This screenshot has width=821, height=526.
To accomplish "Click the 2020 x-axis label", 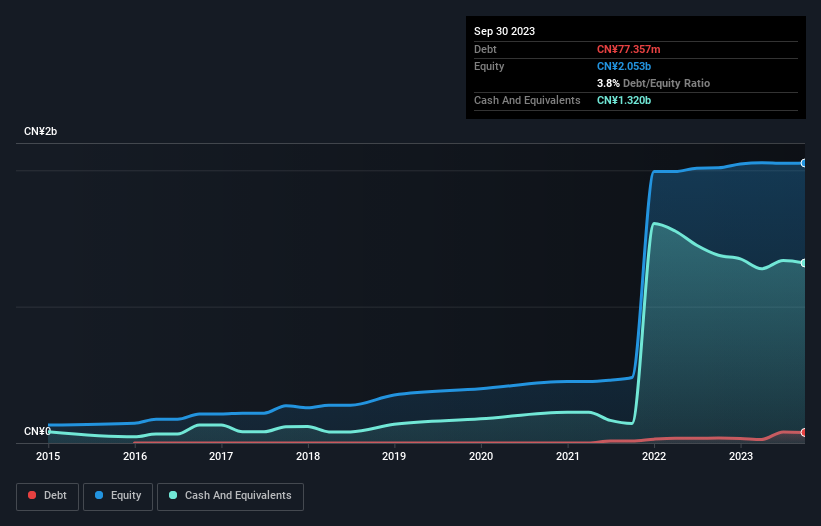I will click(481, 456).
